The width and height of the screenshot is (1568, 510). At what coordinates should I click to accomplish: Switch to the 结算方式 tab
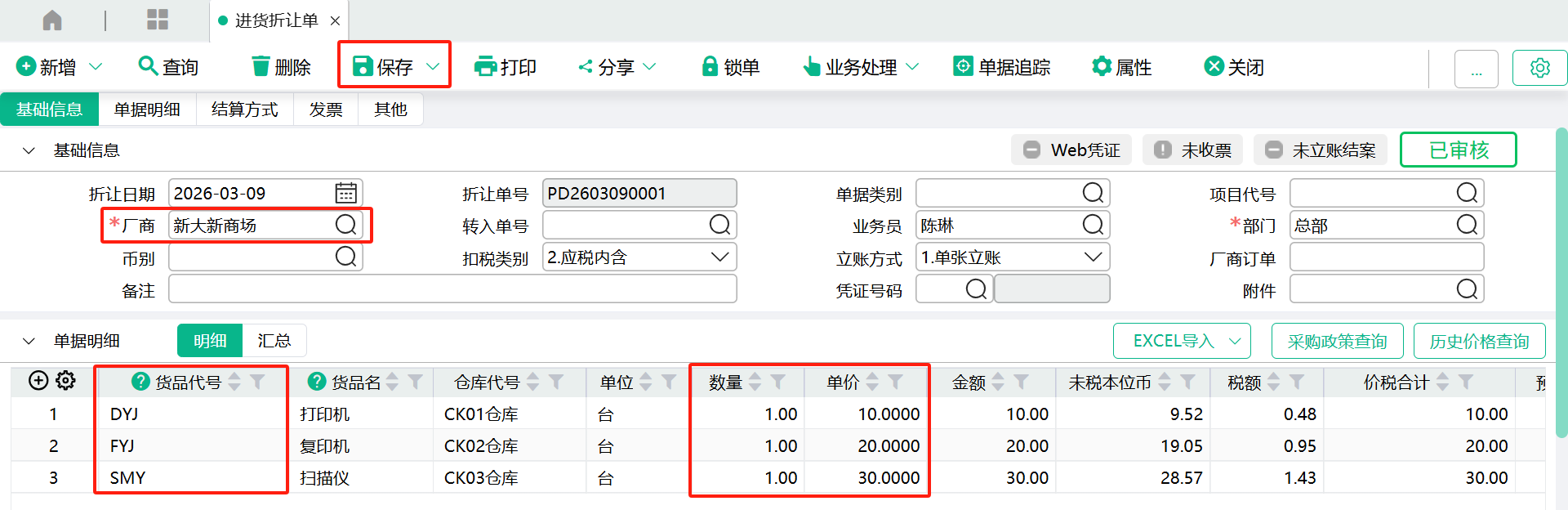(244, 110)
